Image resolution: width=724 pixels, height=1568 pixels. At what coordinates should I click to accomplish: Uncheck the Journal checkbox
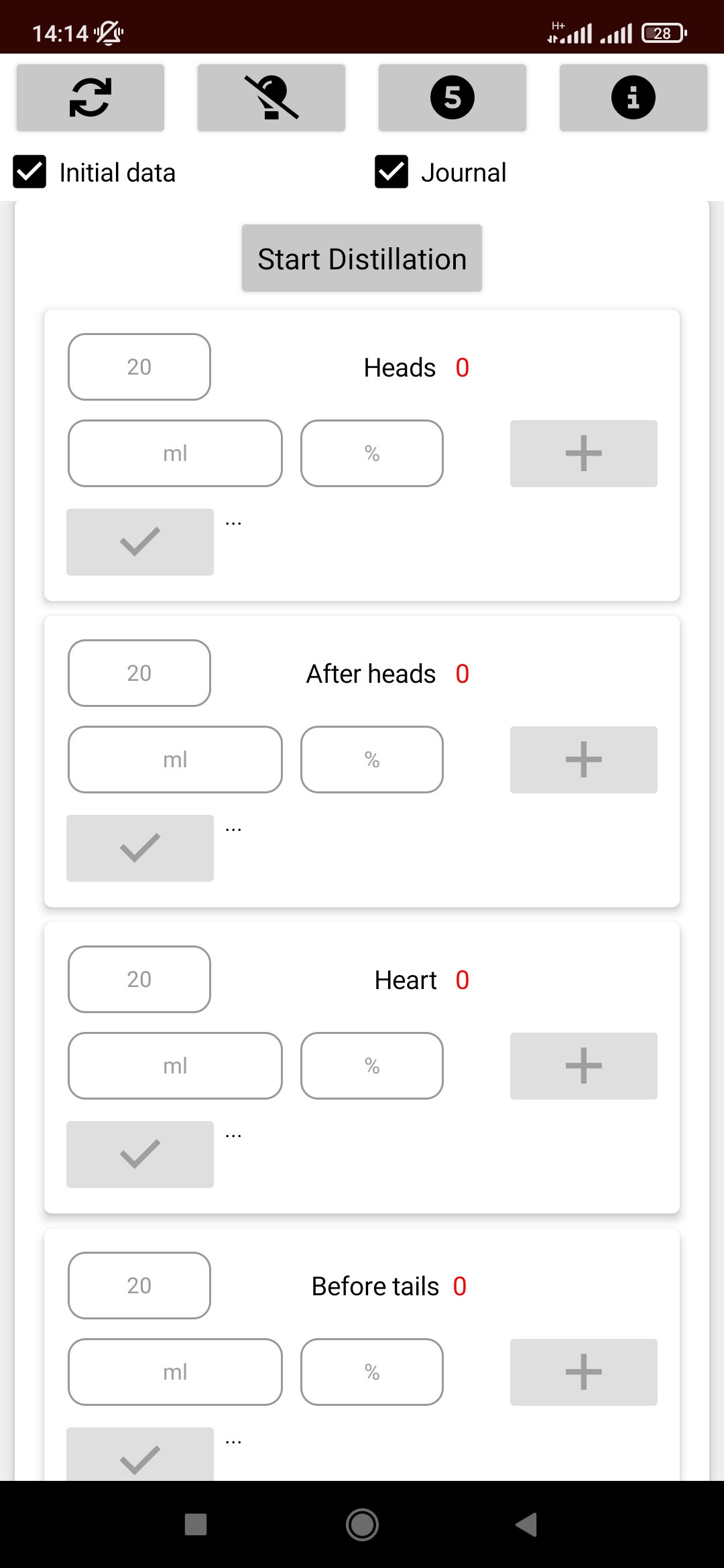point(391,172)
